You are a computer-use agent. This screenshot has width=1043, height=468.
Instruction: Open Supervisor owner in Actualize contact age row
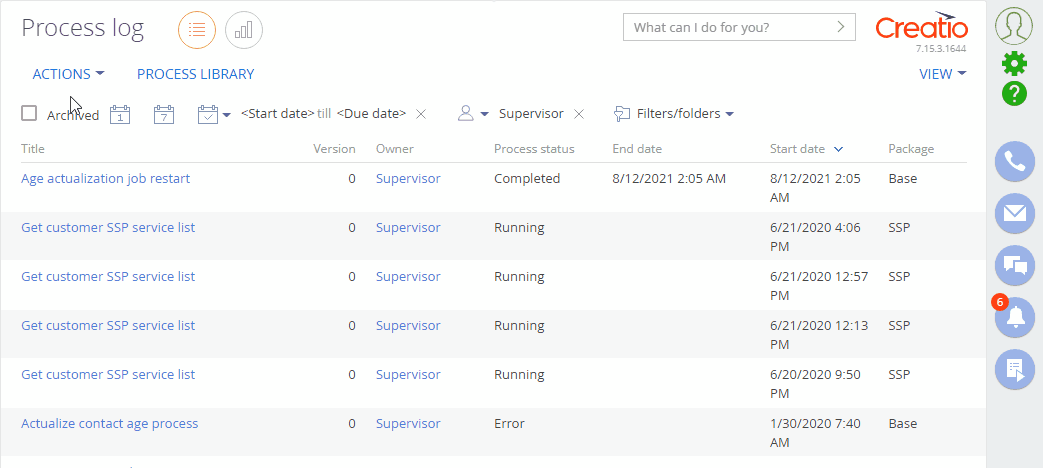pyautogui.click(x=408, y=423)
